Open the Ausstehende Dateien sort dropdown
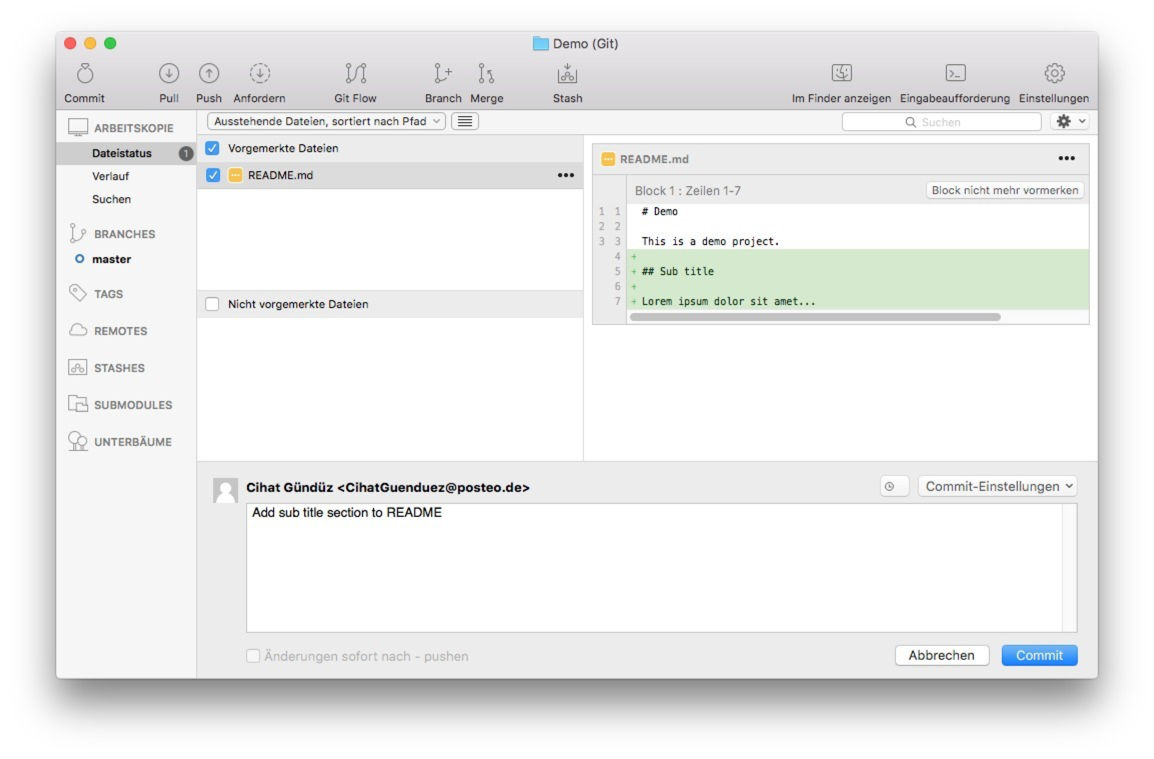 click(327, 121)
